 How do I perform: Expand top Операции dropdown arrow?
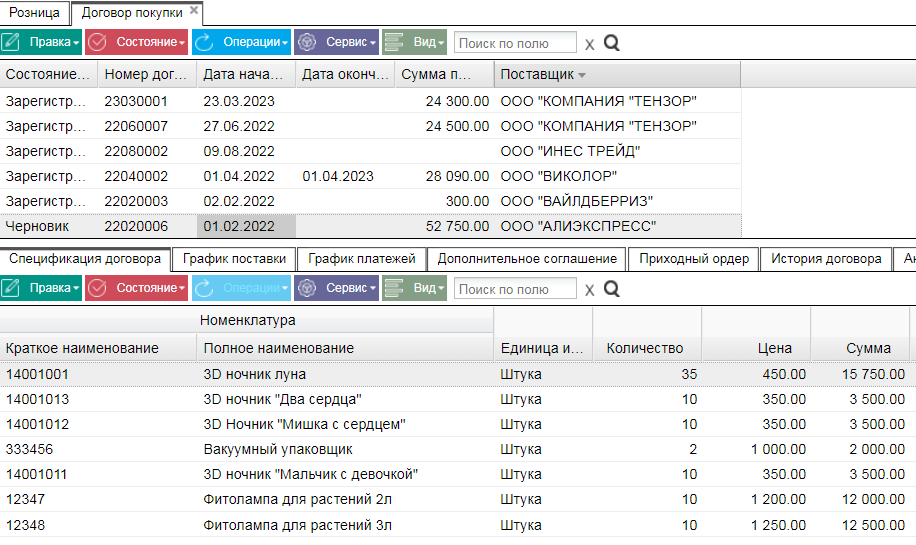tap(285, 43)
